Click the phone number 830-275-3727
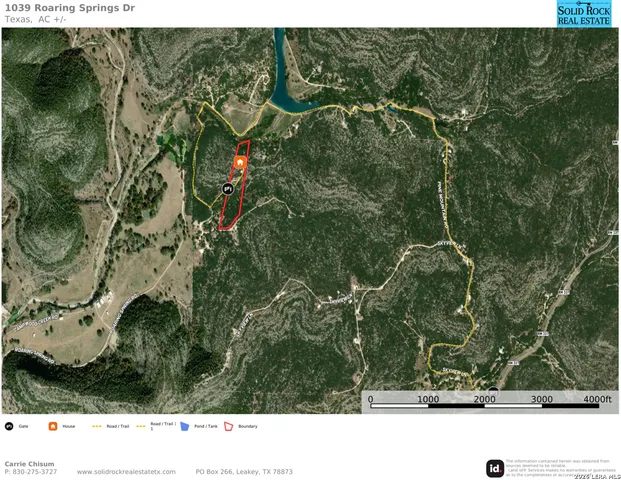Image resolution: width=621 pixels, height=480 pixels. click(x=35, y=472)
